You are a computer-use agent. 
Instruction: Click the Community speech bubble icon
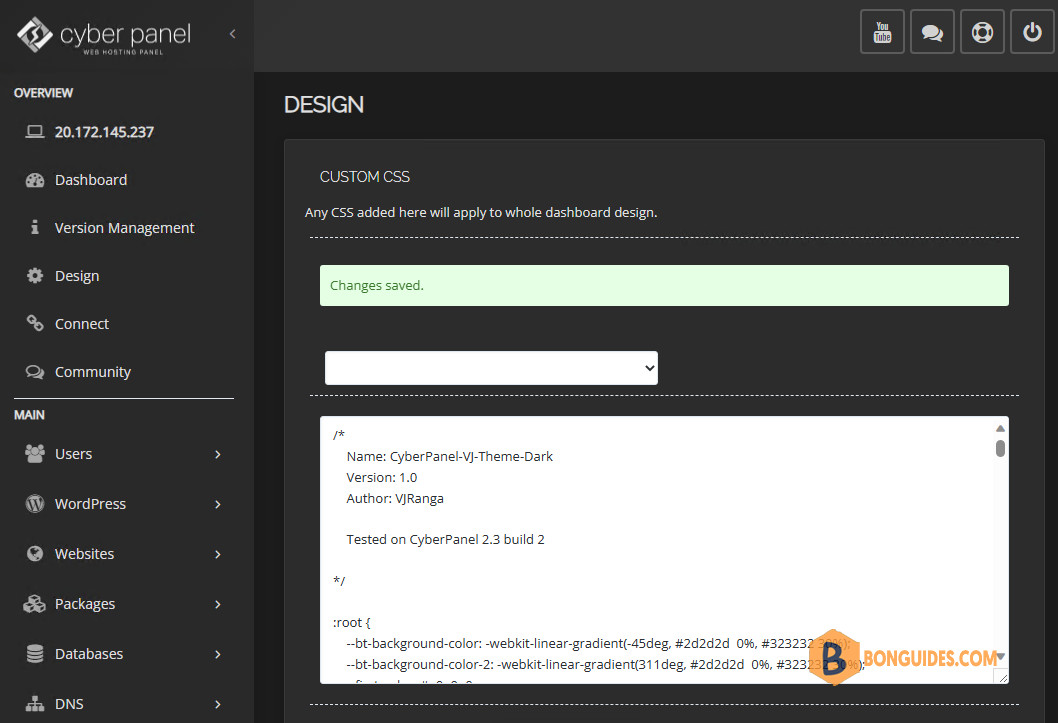(x=34, y=372)
